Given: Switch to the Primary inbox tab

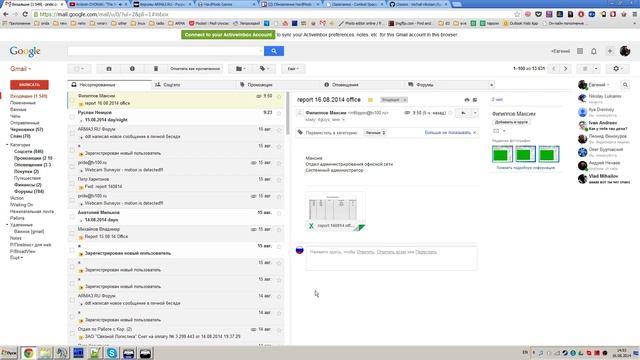Looking at the screenshot, I should [109, 84].
